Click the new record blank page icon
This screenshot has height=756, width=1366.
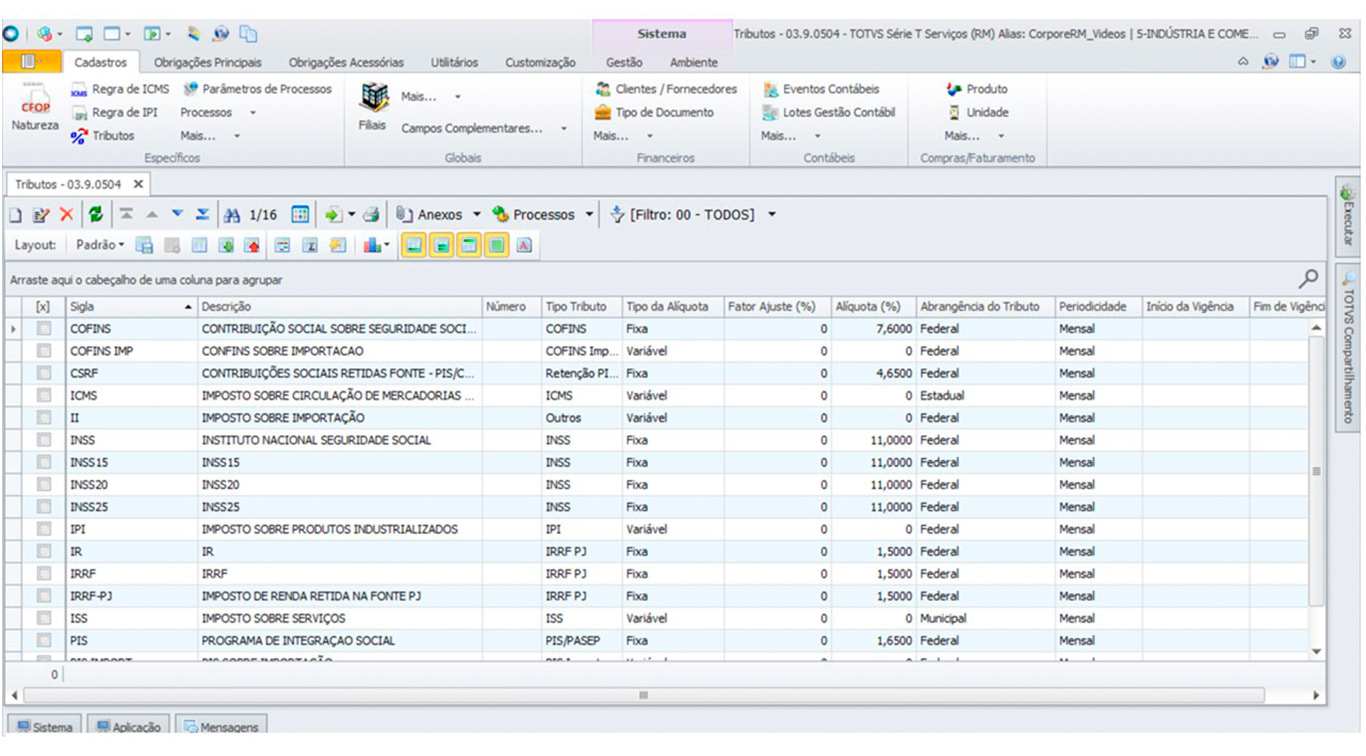click(x=16, y=215)
